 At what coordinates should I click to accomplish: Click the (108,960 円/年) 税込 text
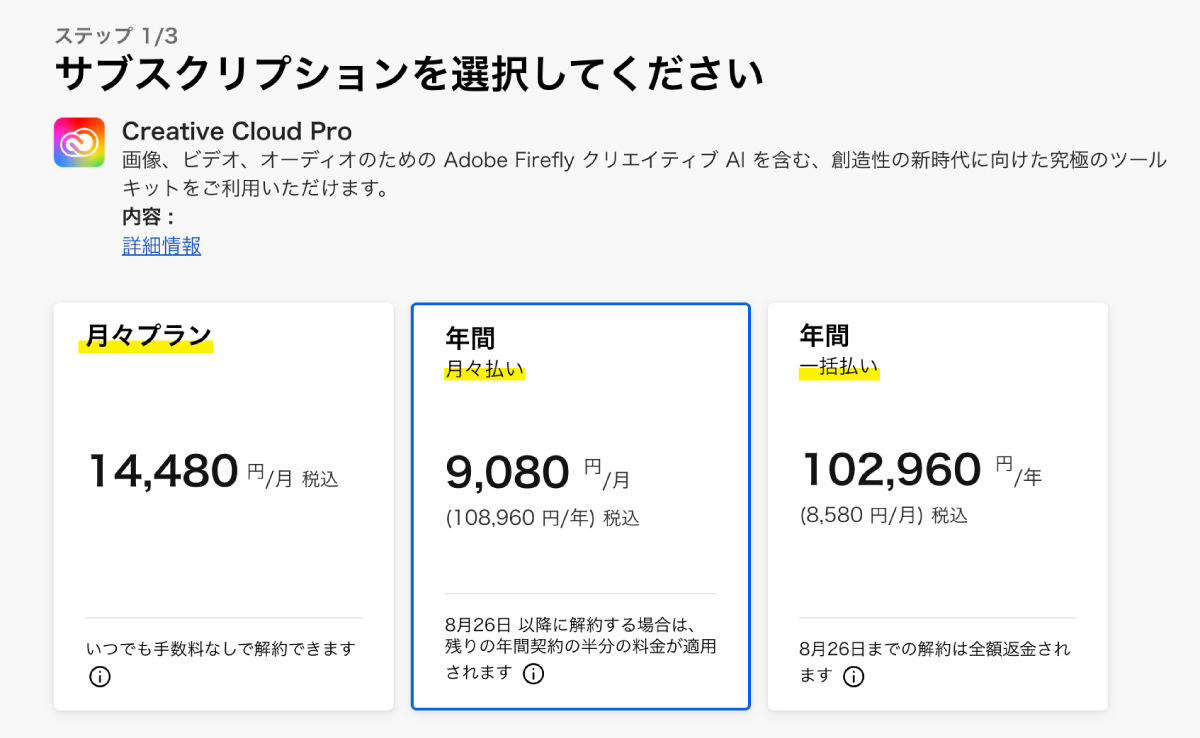click(x=542, y=518)
